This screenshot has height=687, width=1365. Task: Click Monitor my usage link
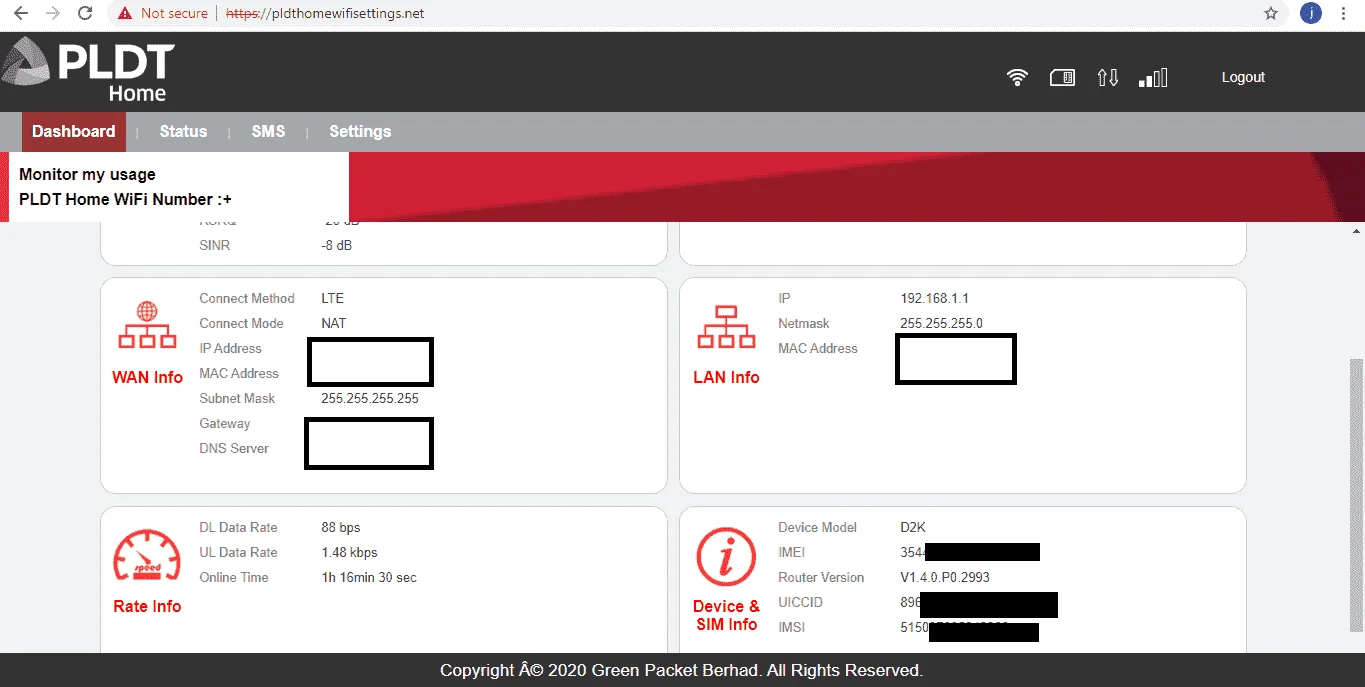[87, 174]
